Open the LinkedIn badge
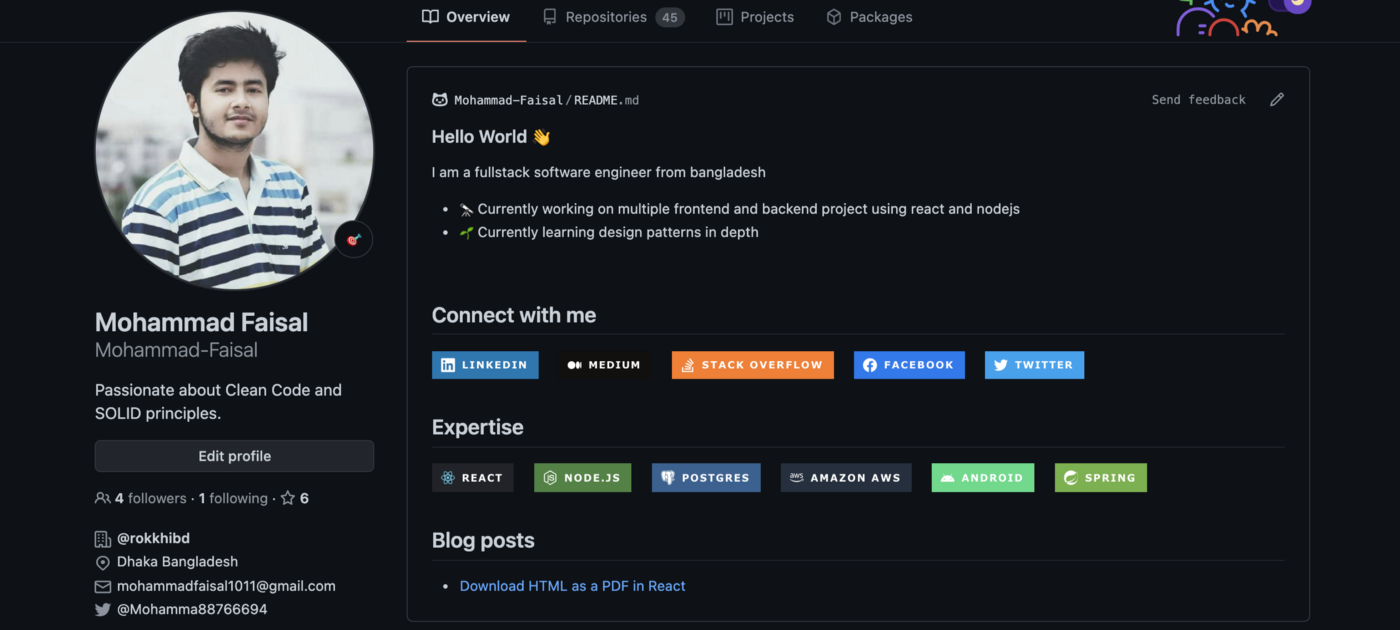 pyautogui.click(x=485, y=365)
